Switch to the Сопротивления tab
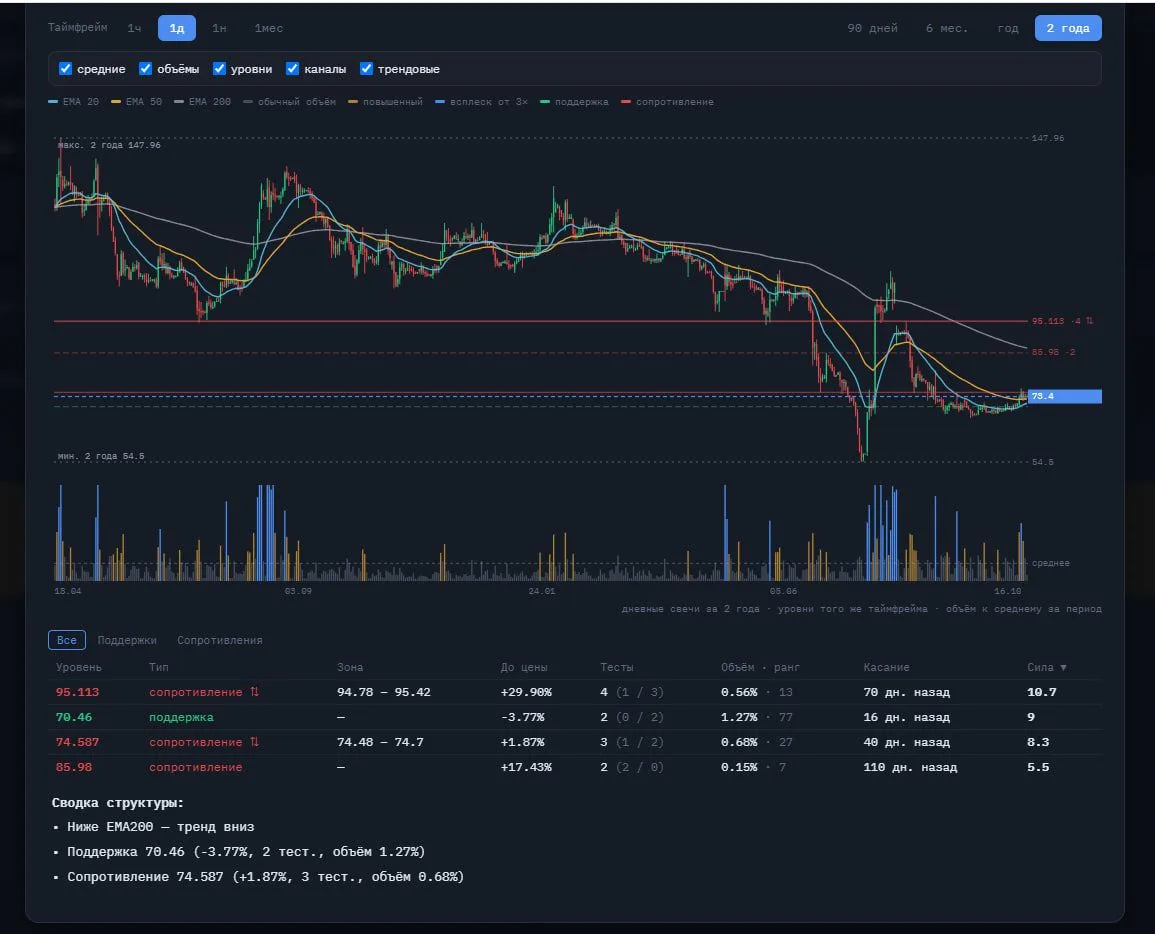The image size is (1155, 934). [220, 640]
